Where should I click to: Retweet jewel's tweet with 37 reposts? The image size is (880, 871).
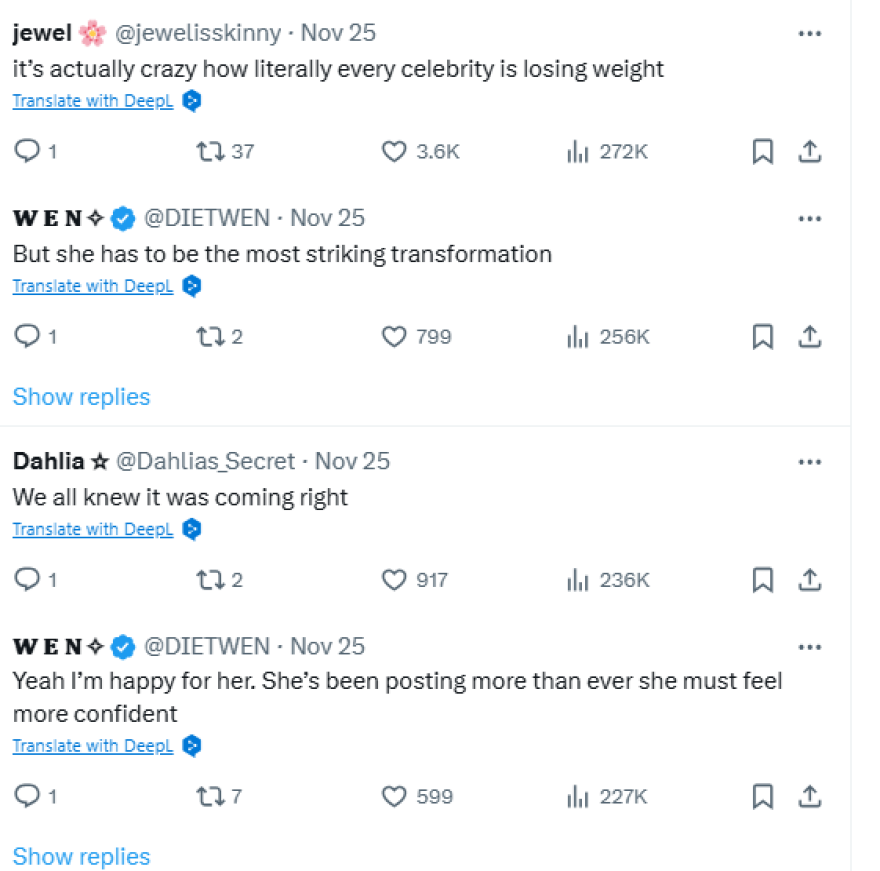tap(209, 152)
